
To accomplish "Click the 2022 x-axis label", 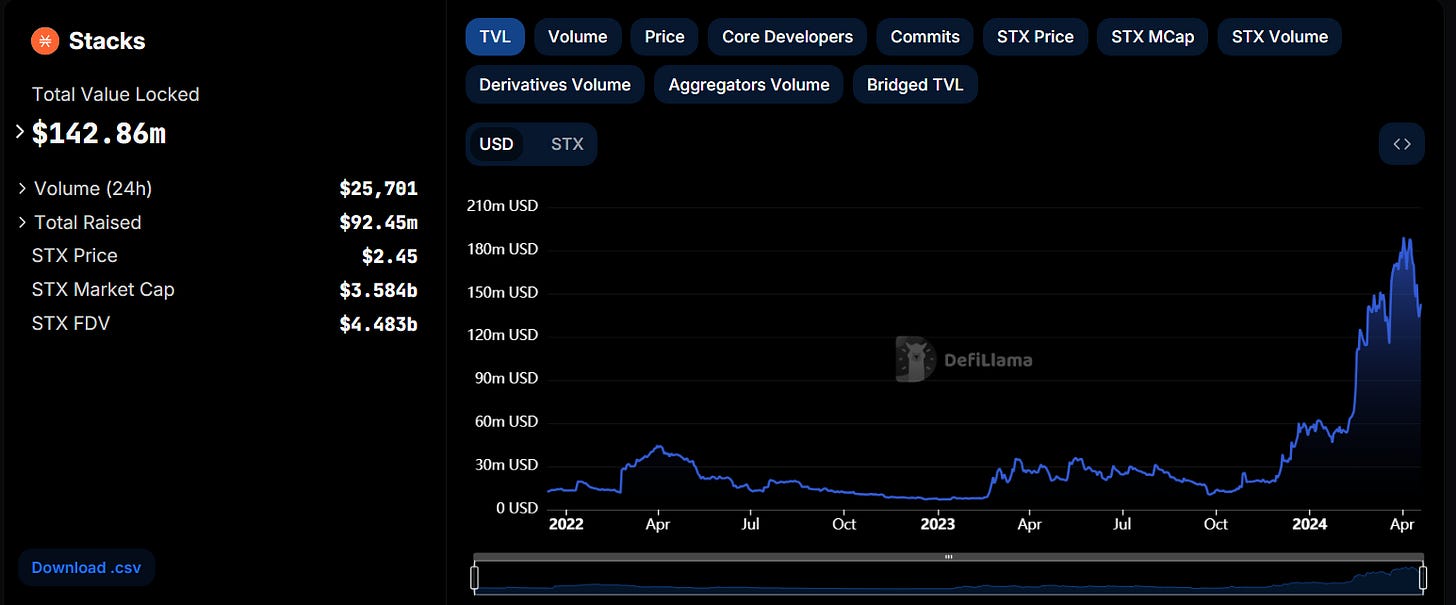I will pyautogui.click(x=566, y=523).
